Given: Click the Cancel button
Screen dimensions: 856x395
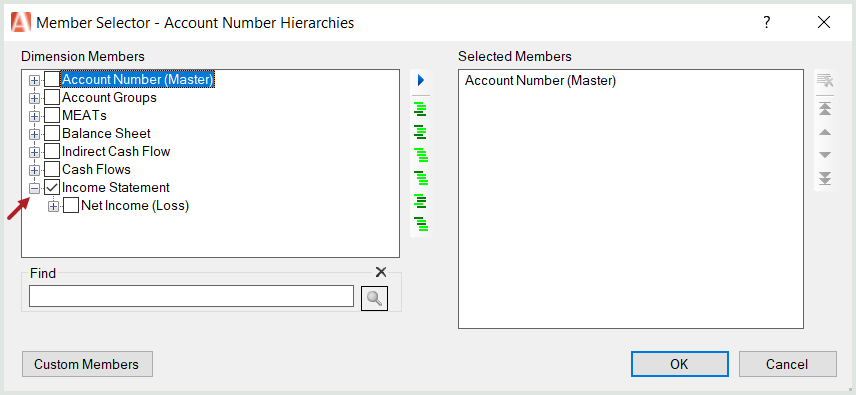Looking at the screenshot, I should (x=787, y=364).
